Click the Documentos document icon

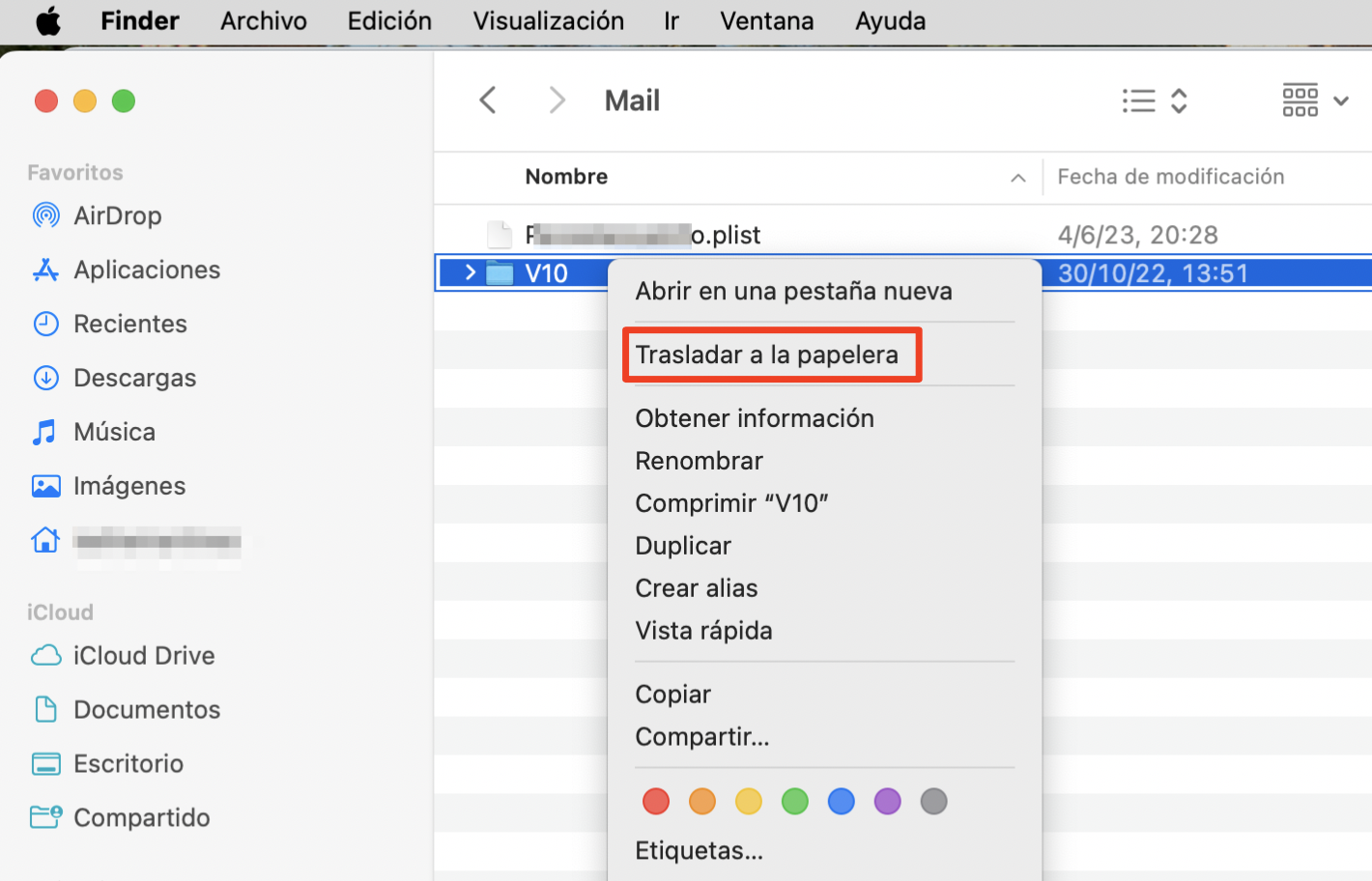pyautogui.click(x=45, y=709)
